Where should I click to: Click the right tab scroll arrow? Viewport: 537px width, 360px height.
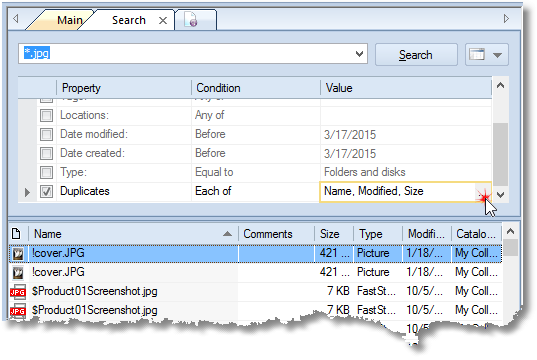[506, 18]
